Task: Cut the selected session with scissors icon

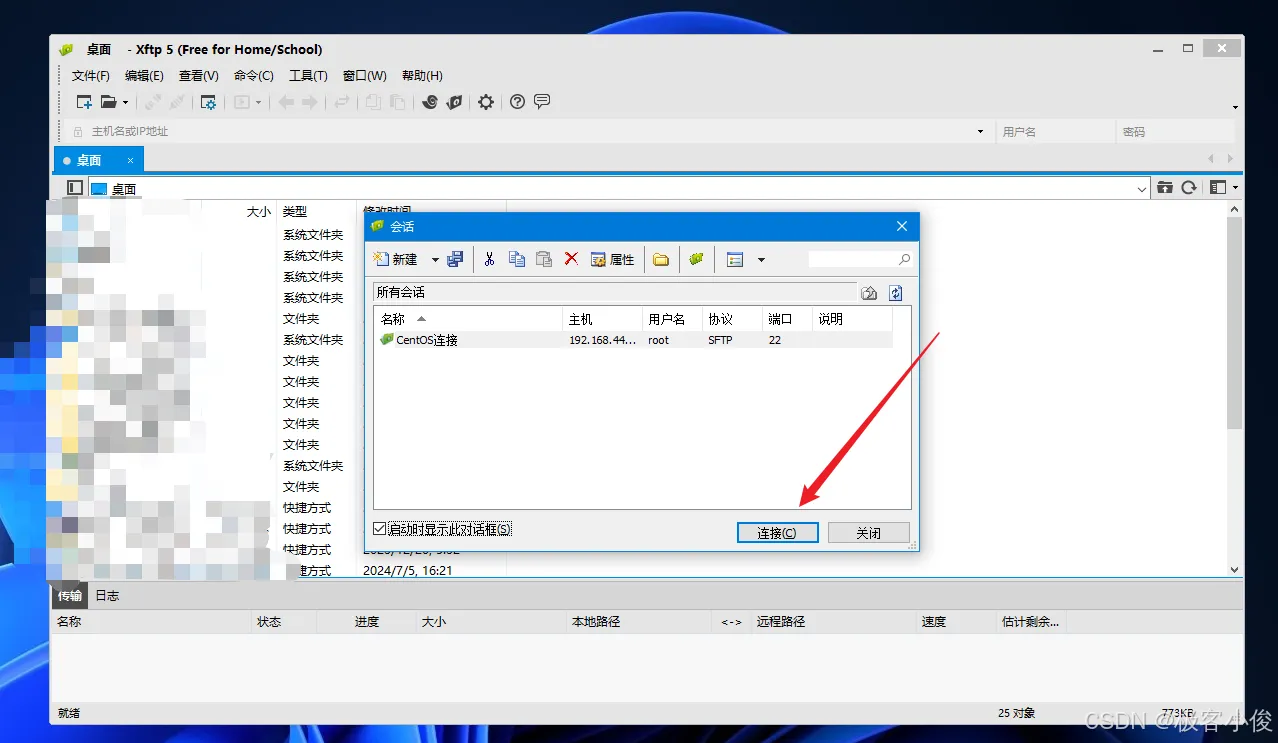Action: [489, 259]
